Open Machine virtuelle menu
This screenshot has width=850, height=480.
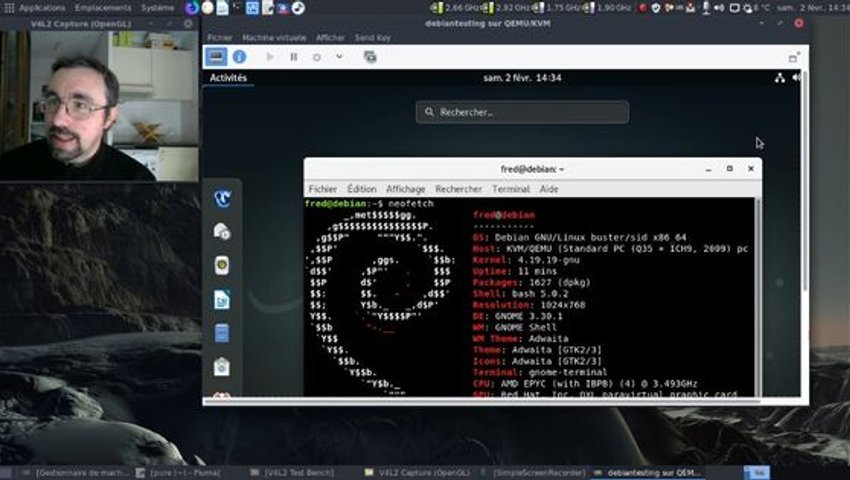coord(274,37)
